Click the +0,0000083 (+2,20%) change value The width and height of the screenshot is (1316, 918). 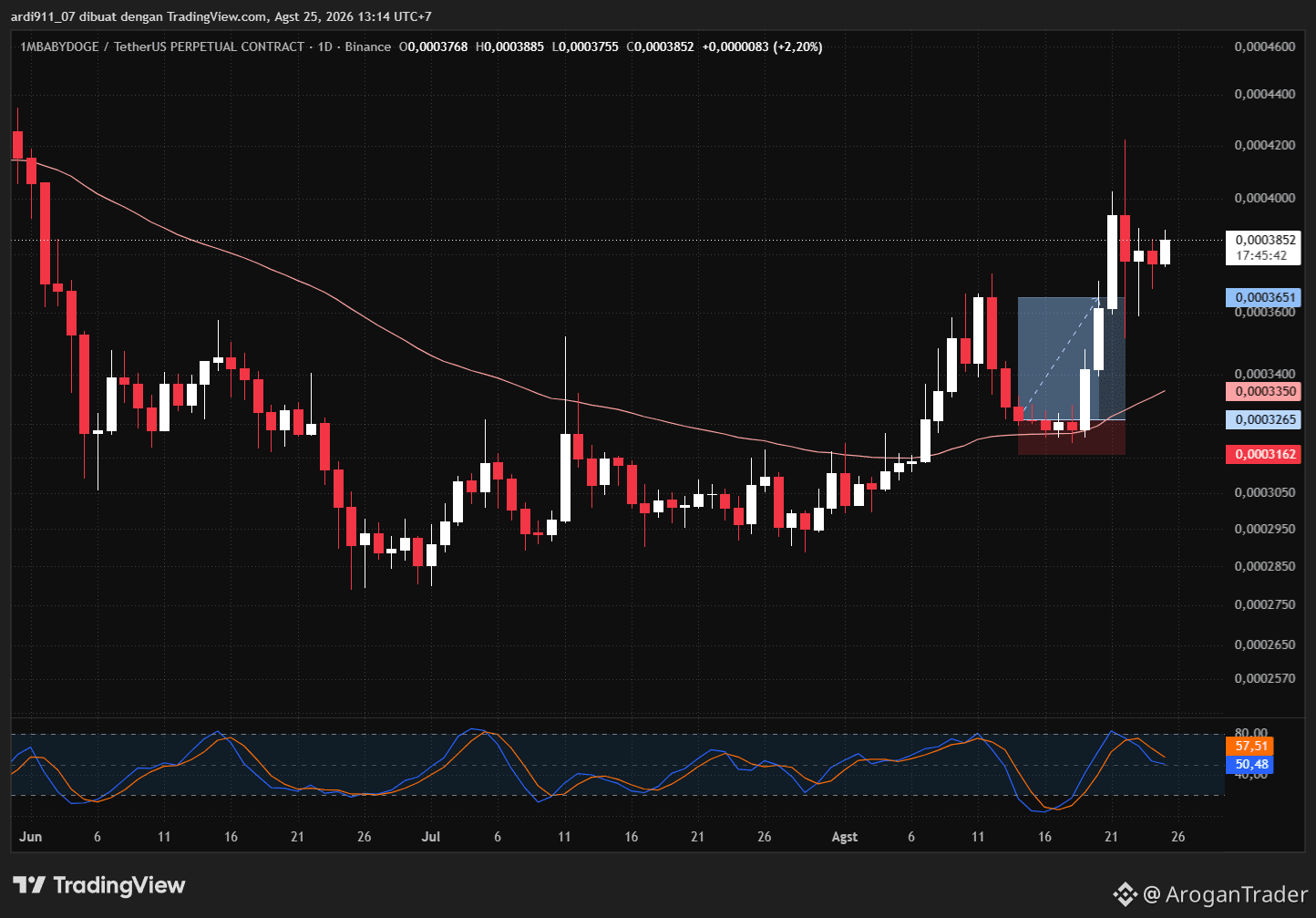762,46
